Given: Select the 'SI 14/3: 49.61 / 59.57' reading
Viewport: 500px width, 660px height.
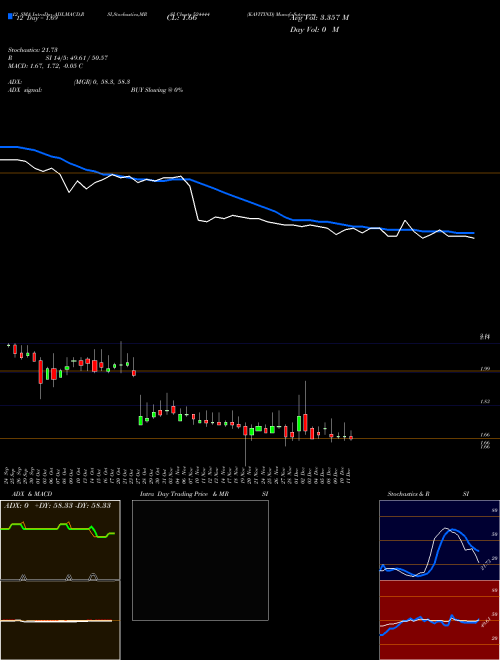Looking at the screenshot, I should coord(77,58).
